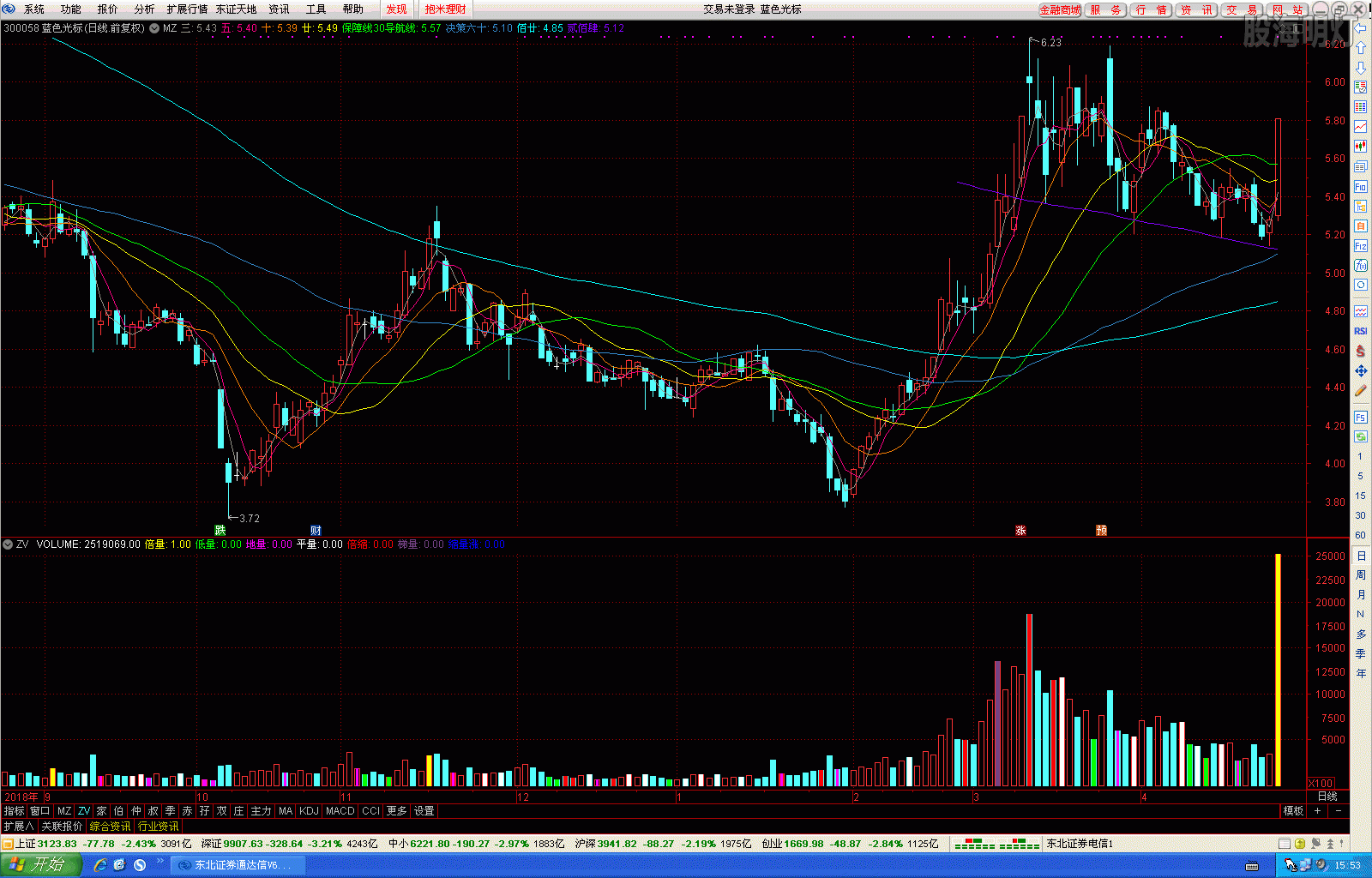
Task: Select the 5-minute period in sidebar
Action: (x=1361, y=476)
